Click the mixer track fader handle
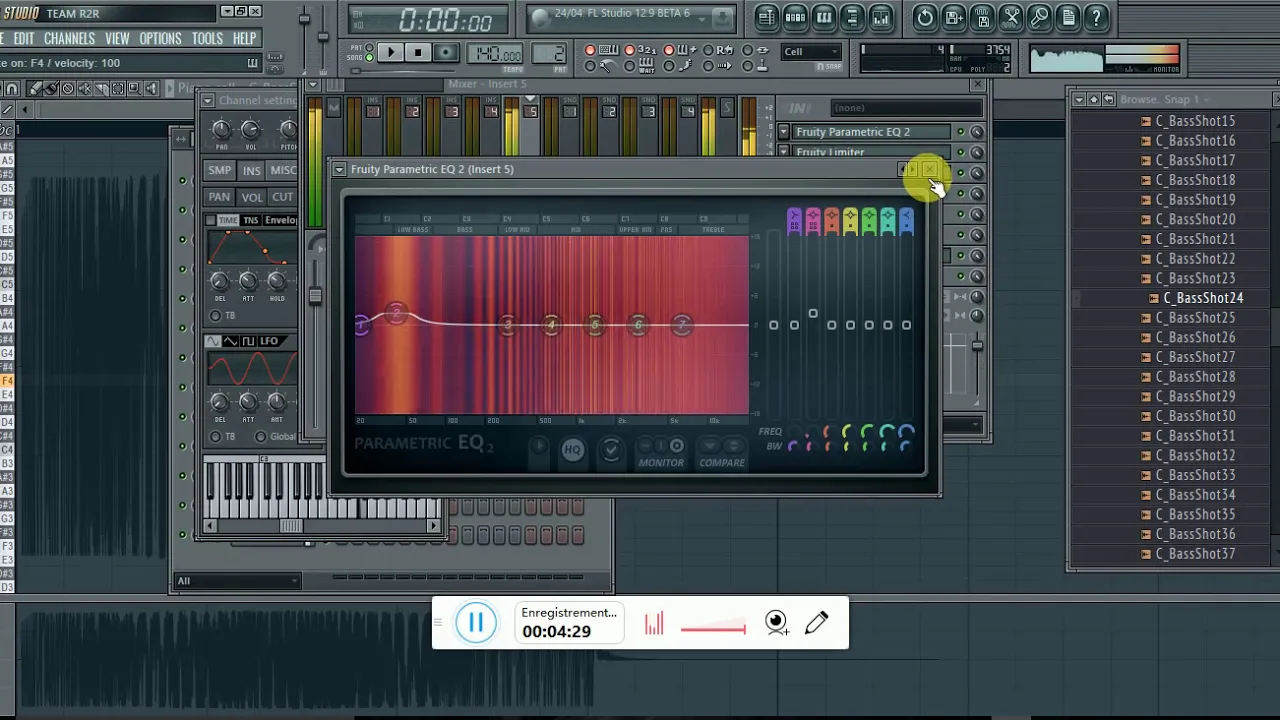1280x720 pixels. click(x=315, y=297)
